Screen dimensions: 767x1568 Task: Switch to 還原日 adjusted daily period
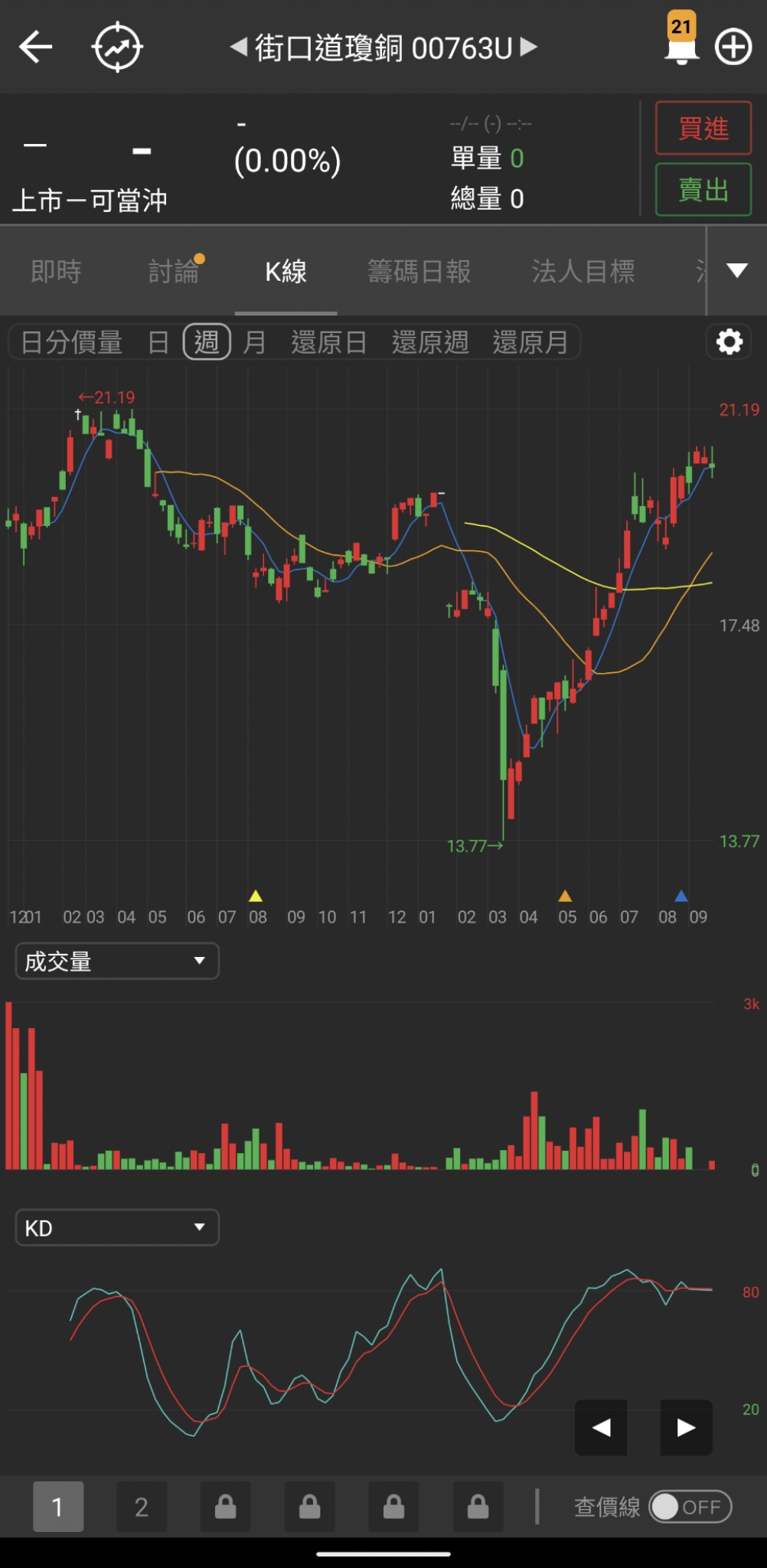coord(328,341)
